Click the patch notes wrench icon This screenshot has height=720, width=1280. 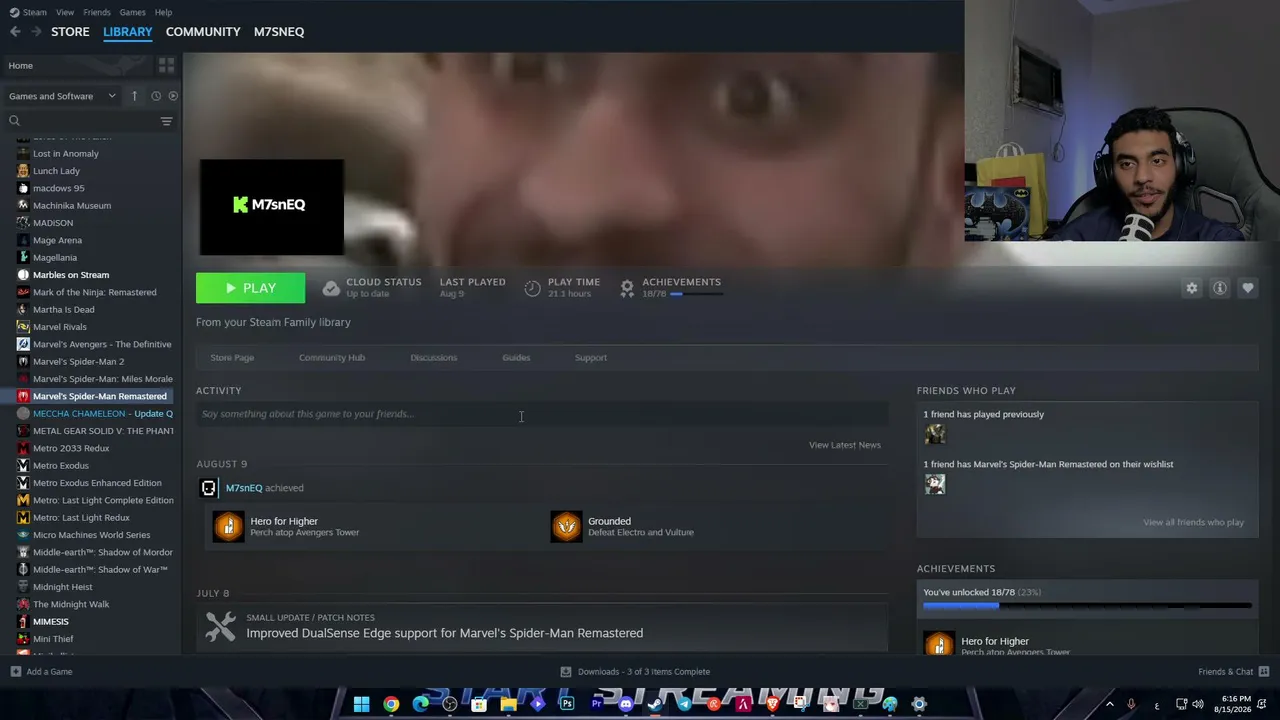pos(220,626)
